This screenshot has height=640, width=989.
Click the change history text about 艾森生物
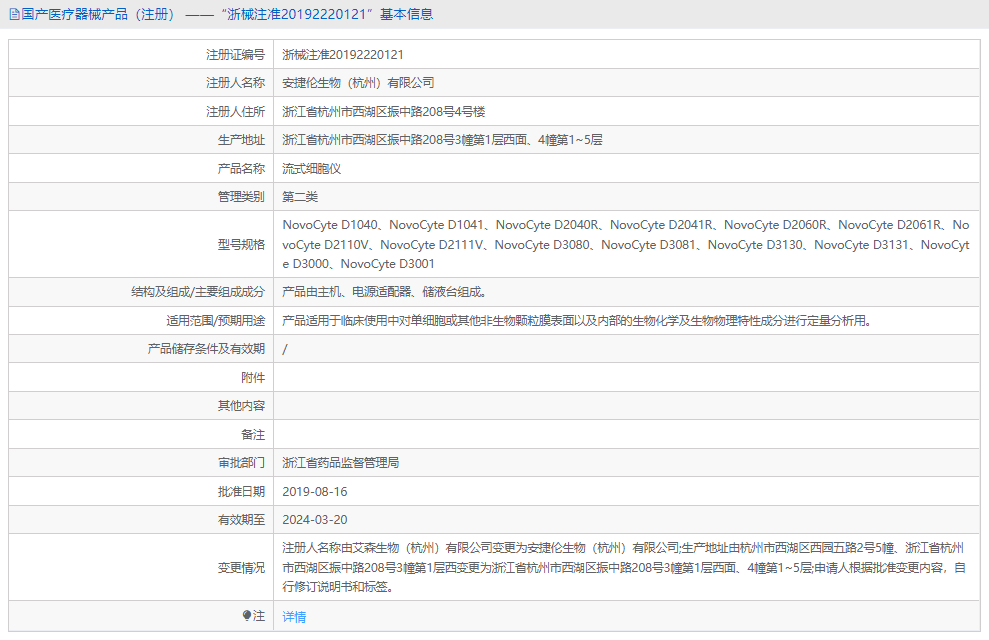pos(624,567)
